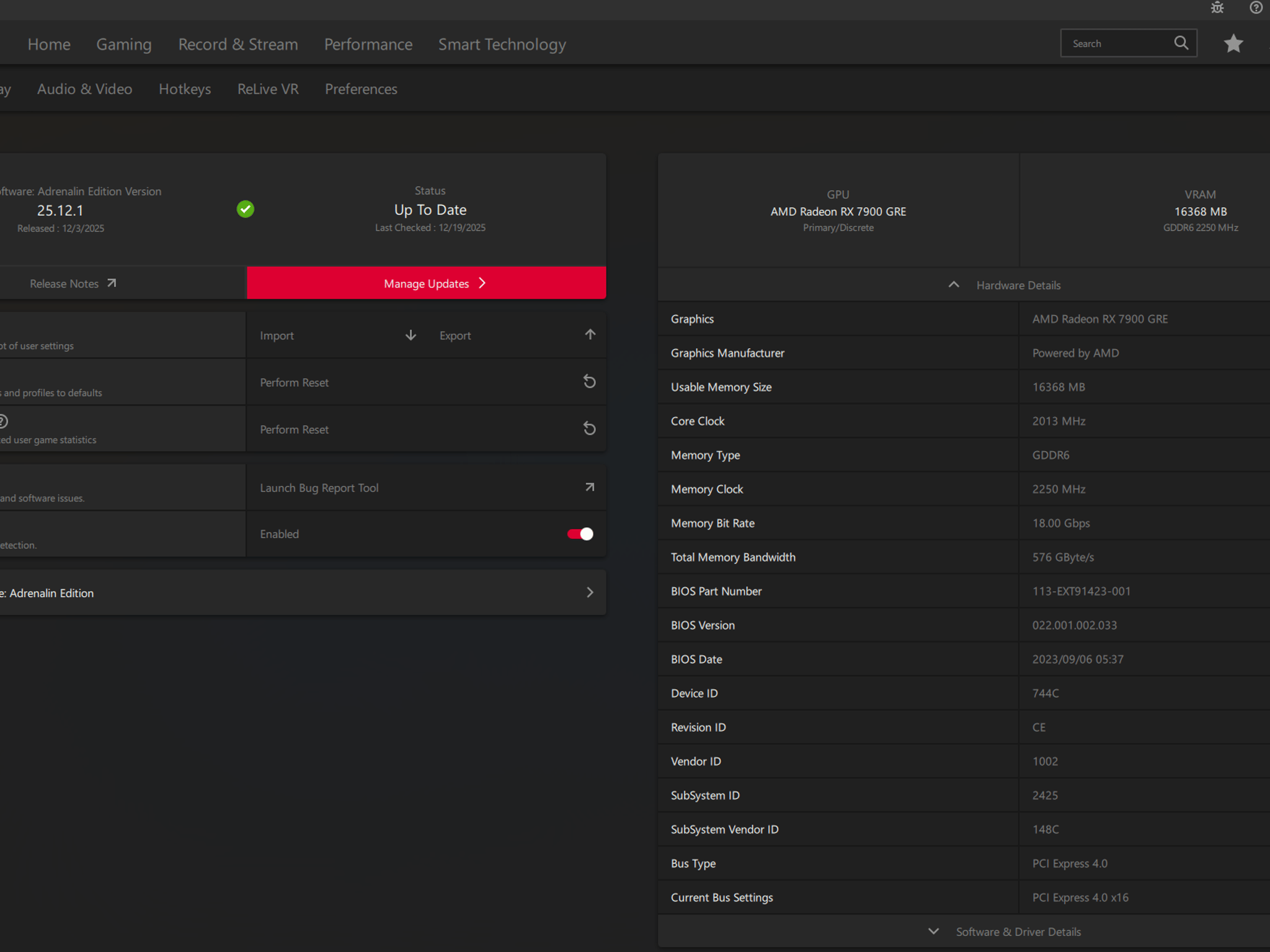Collapse the Hardware Details section

[x=954, y=285]
